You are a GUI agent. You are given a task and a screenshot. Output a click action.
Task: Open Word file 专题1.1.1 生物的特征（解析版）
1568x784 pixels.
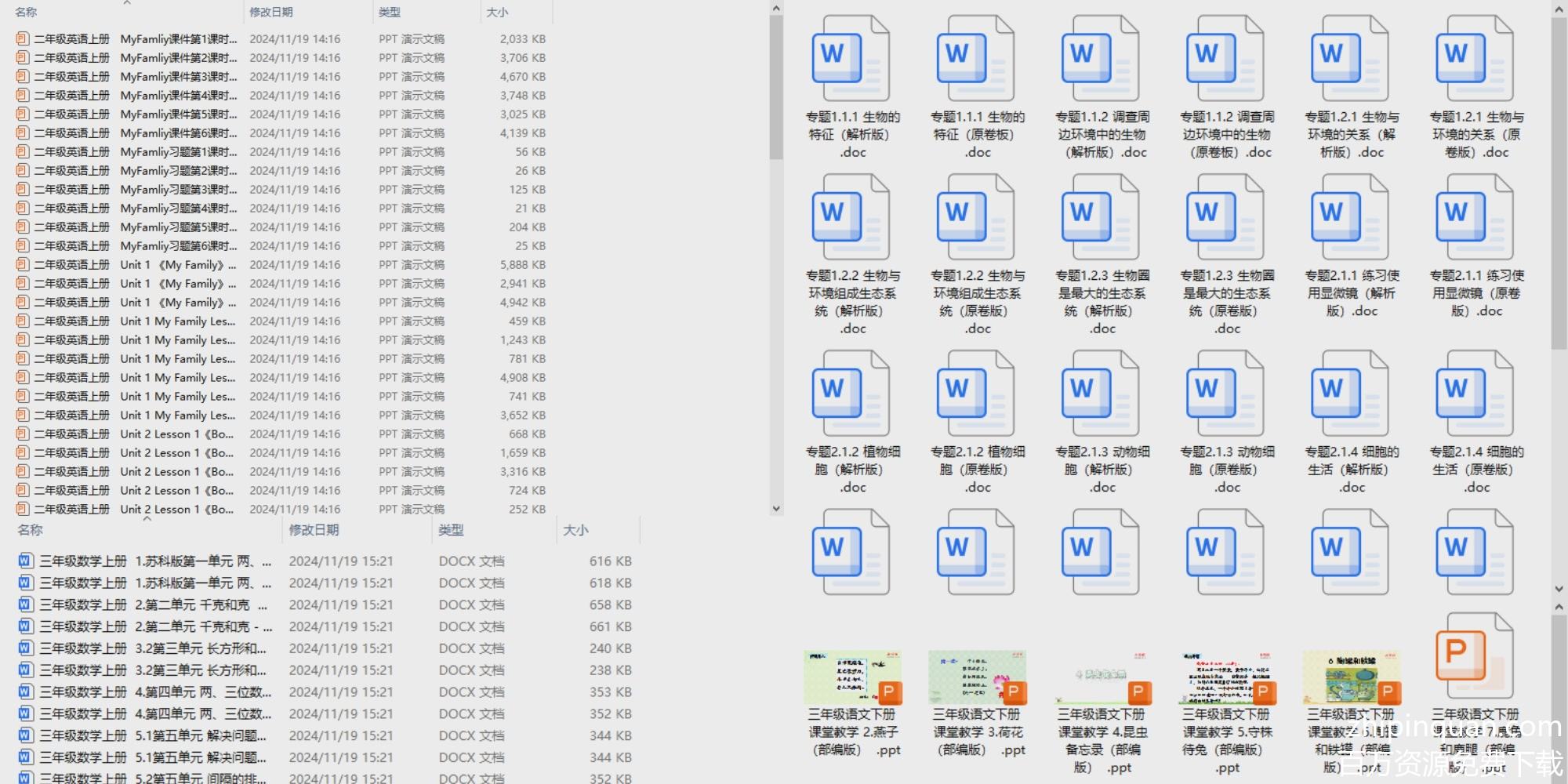pos(851,59)
